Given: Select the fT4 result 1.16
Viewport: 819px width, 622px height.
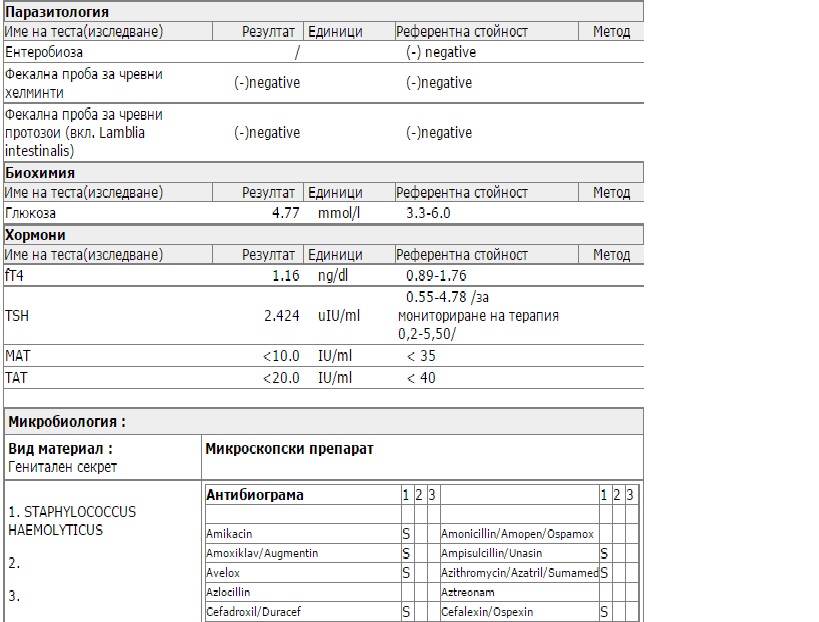Looking at the screenshot, I should [286, 275].
